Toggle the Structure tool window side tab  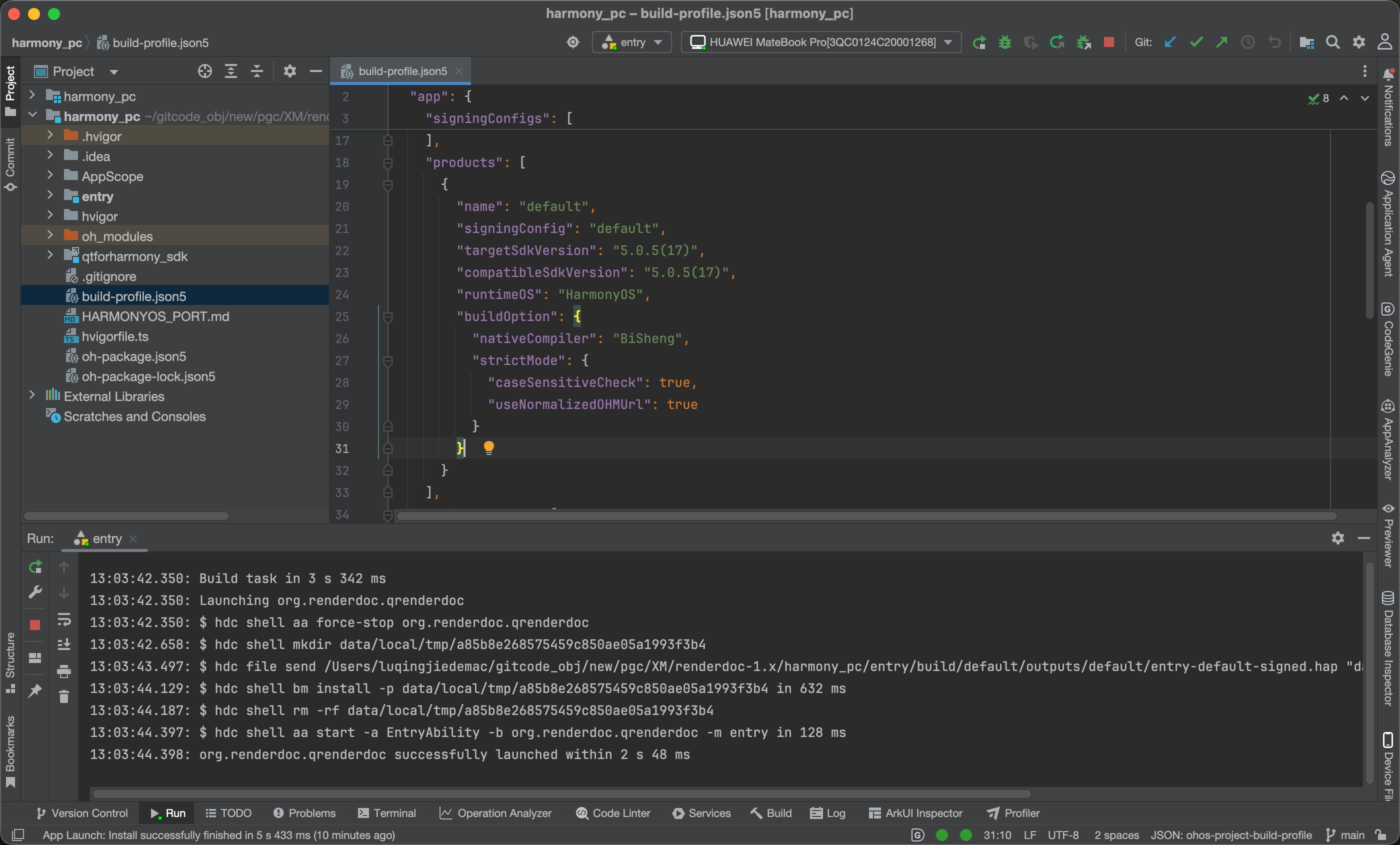[x=10, y=662]
